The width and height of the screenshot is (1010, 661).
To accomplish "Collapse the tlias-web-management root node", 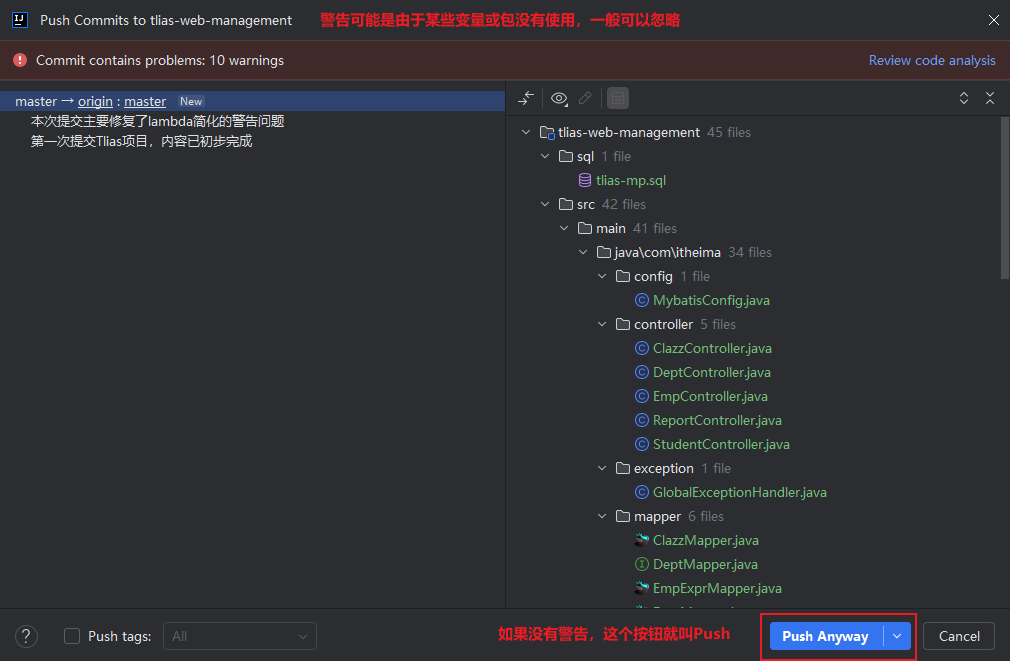I will [526, 132].
